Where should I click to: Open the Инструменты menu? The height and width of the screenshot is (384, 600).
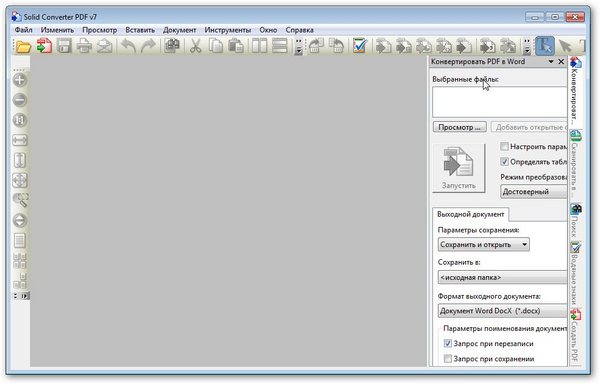click(228, 30)
